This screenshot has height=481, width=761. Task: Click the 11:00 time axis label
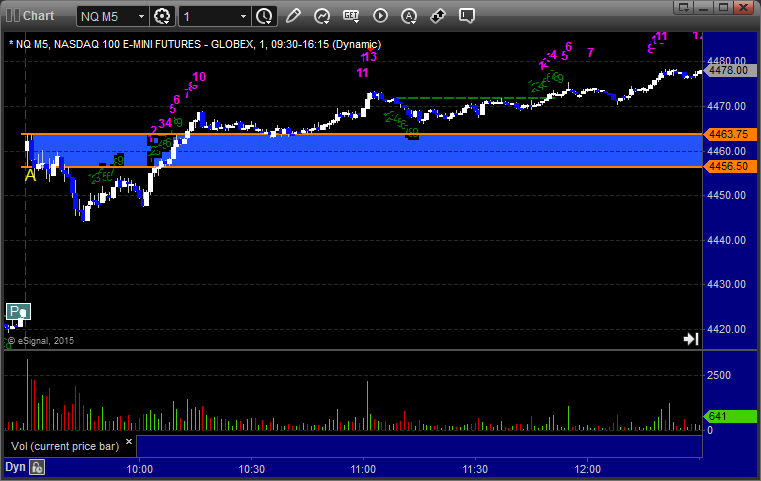pos(364,469)
